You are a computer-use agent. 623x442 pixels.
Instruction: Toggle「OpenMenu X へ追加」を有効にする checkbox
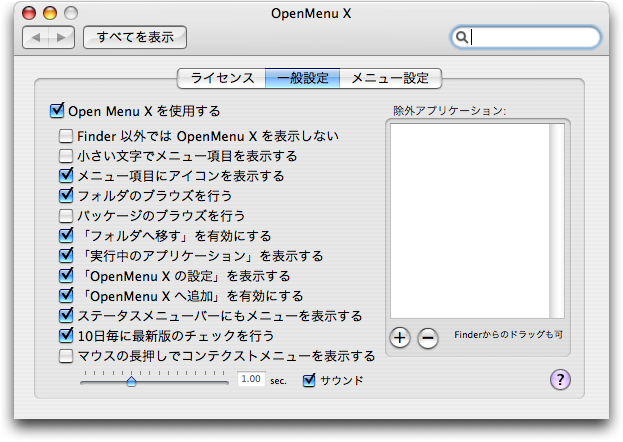tap(66, 295)
